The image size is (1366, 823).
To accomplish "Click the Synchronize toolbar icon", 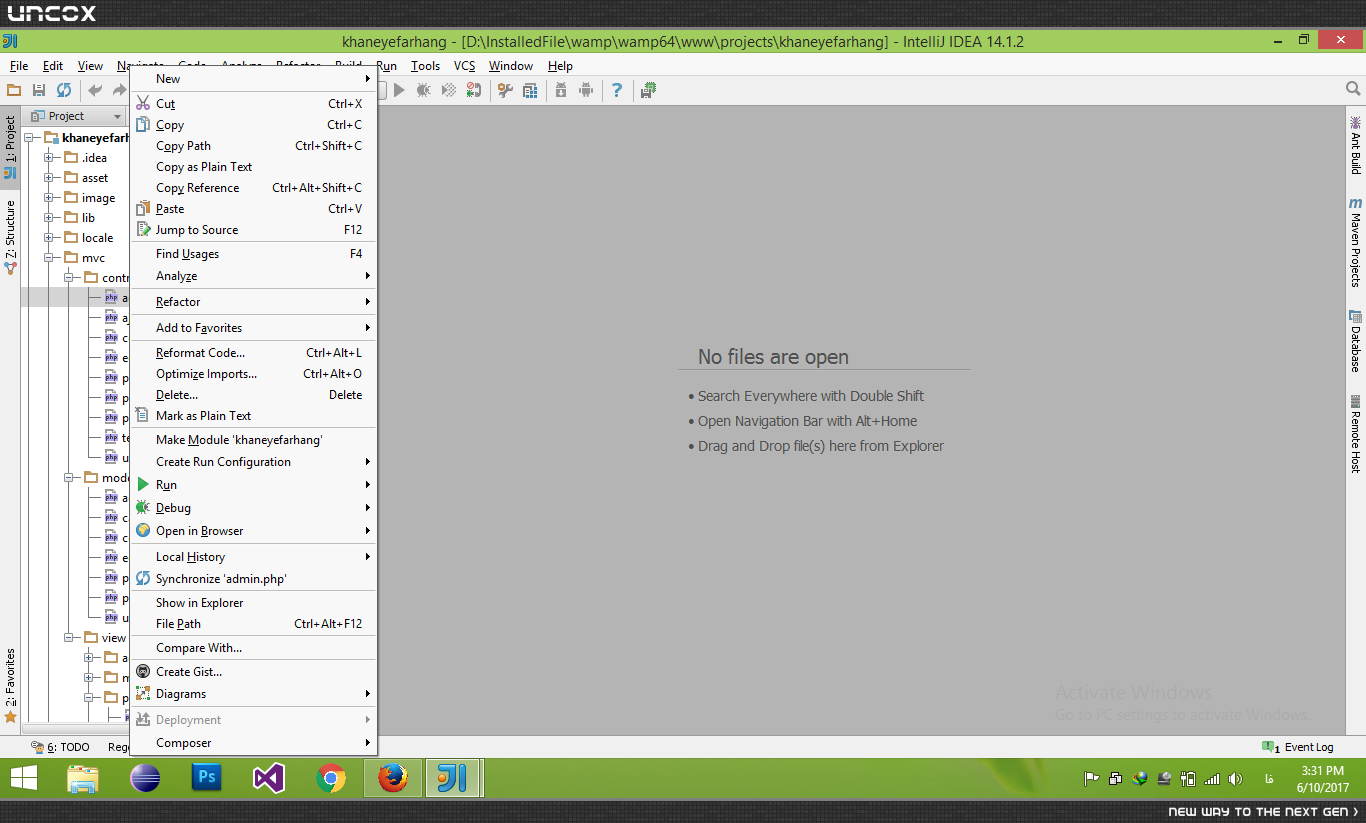I will (64, 90).
